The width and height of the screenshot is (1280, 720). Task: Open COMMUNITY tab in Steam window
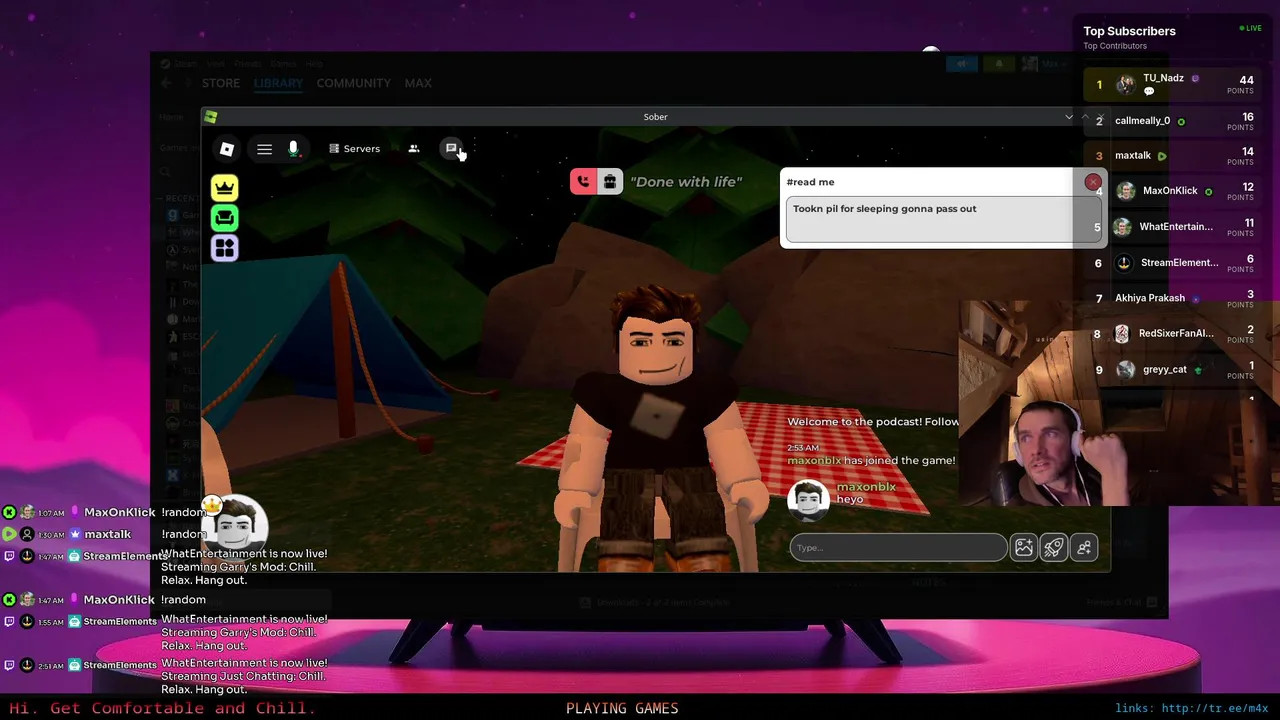353,83
